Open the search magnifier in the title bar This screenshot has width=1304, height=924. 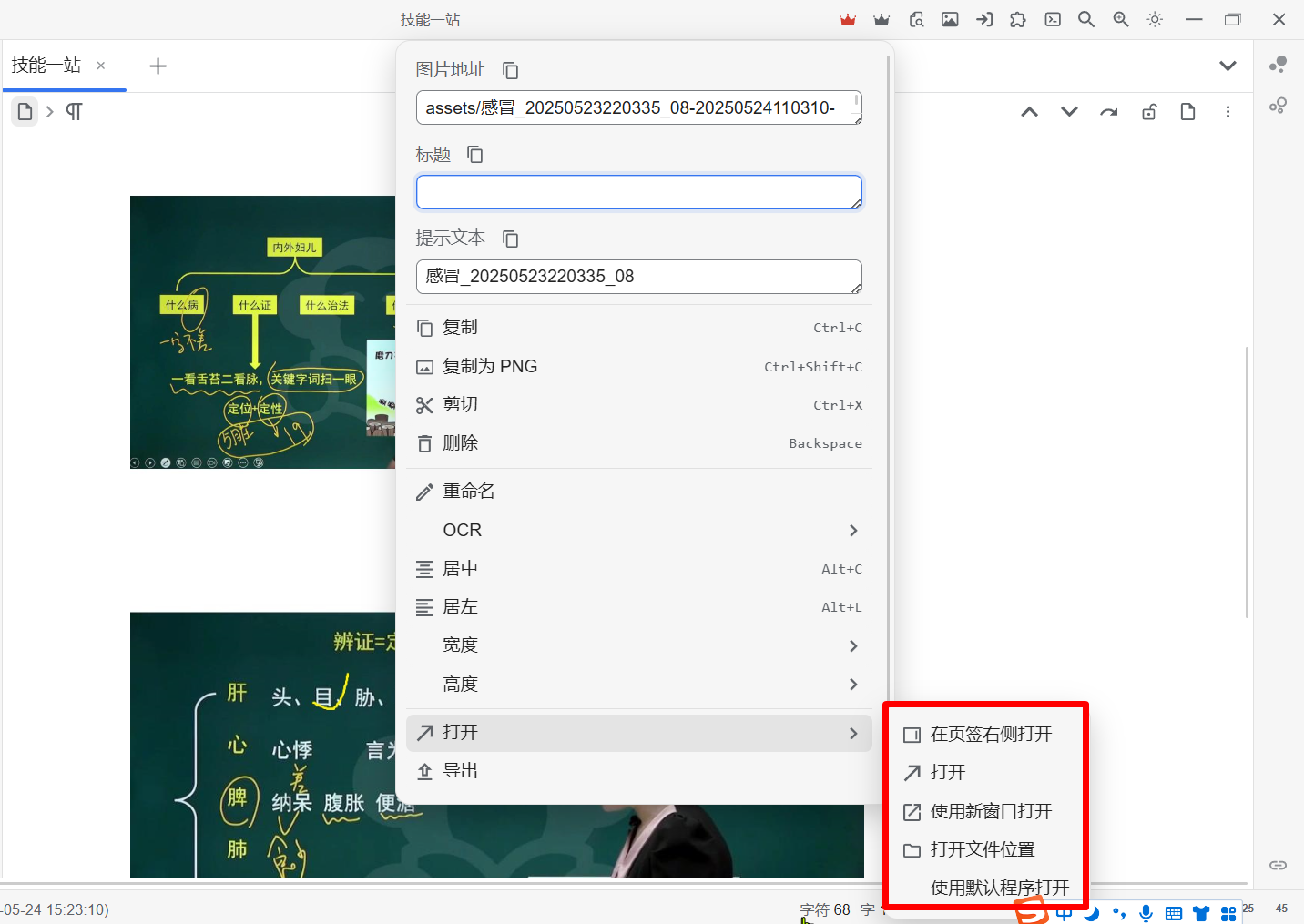[x=1086, y=19]
